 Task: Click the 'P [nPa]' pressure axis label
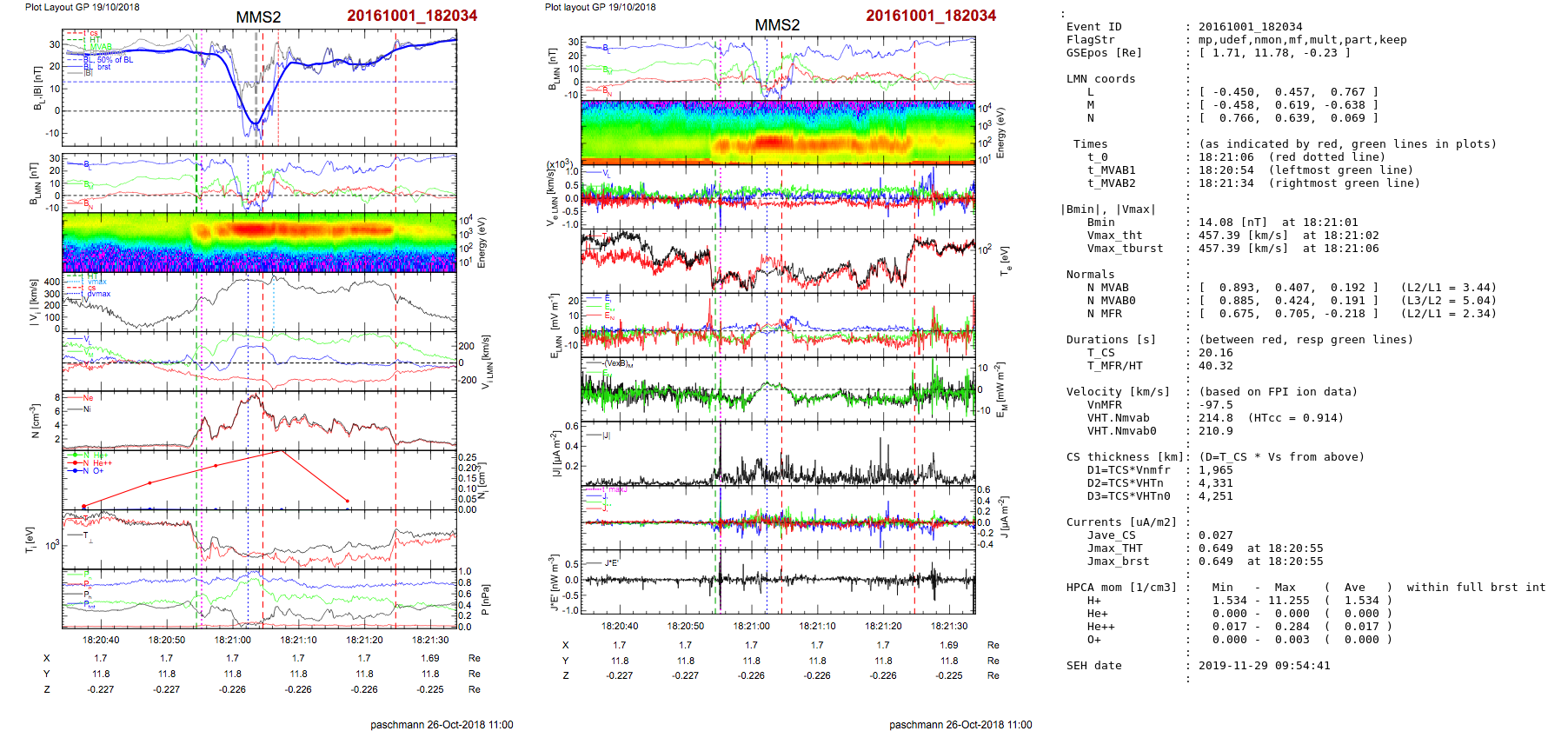(x=485, y=599)
